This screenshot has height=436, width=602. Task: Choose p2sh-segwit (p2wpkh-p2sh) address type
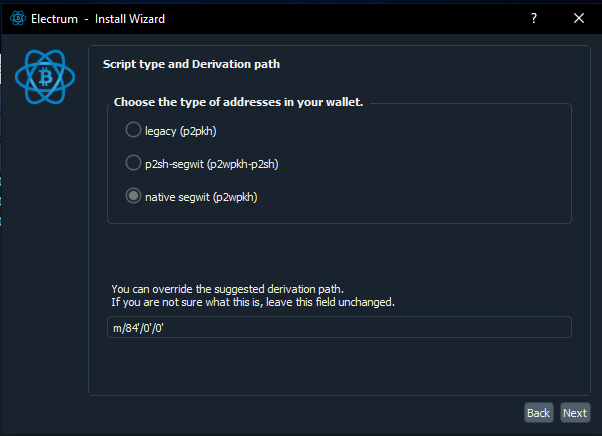[133, 163]
